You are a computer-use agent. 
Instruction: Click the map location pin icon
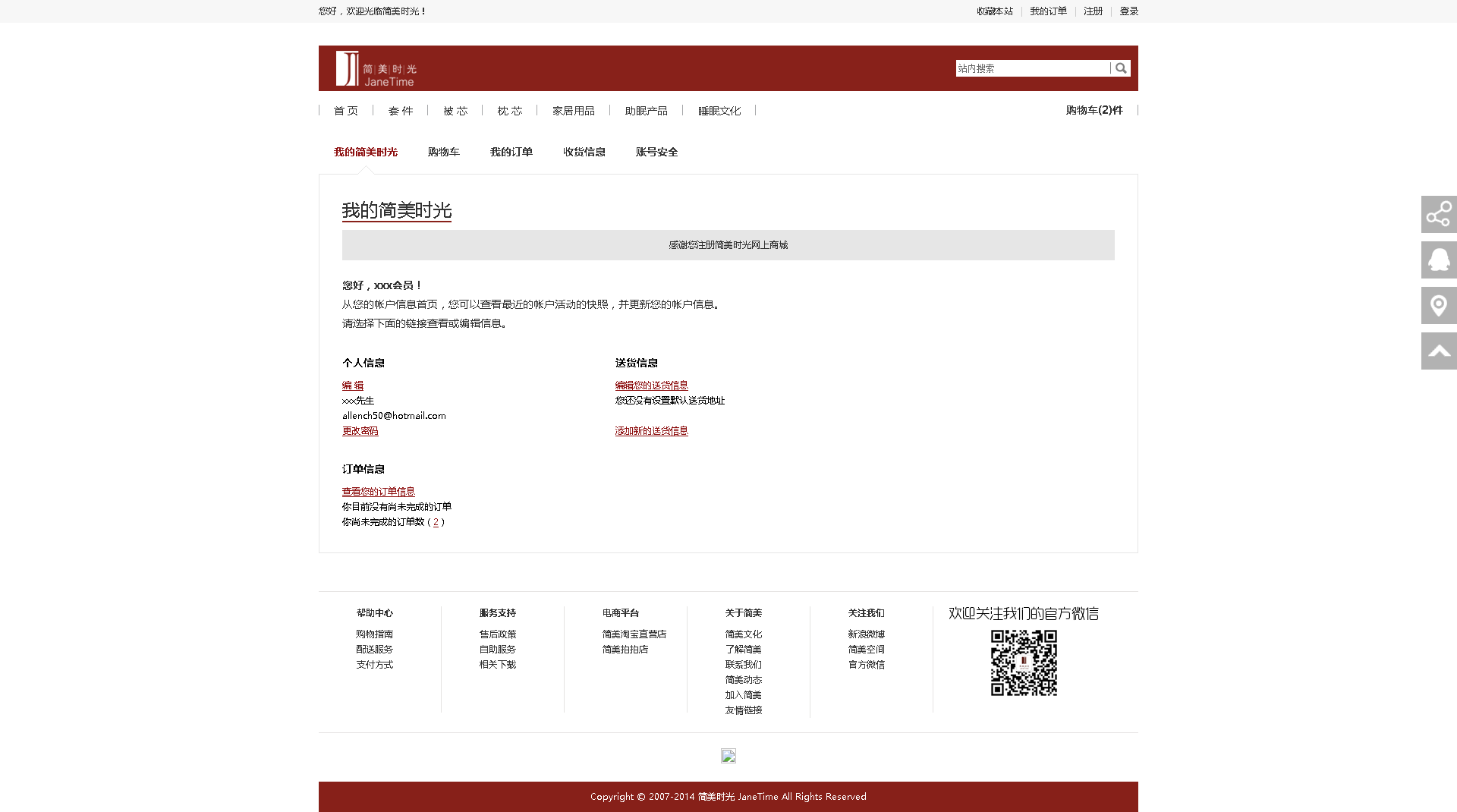(1438, 306)
